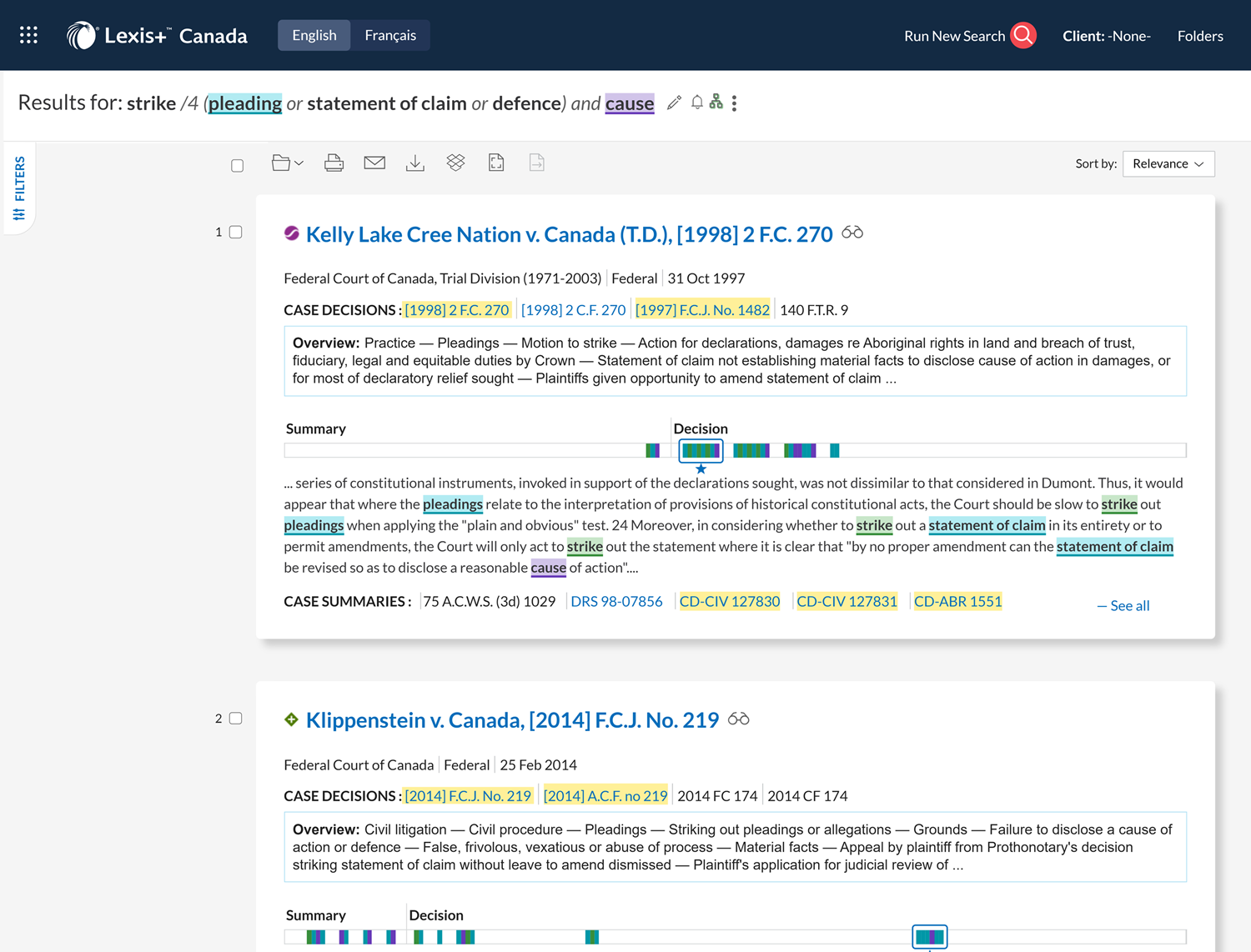Jump to the starred hit block in Decision bar
Image resolution: width=1251 pixels, height=952 pixels.
pyautogui.click(x=701, y=451)
